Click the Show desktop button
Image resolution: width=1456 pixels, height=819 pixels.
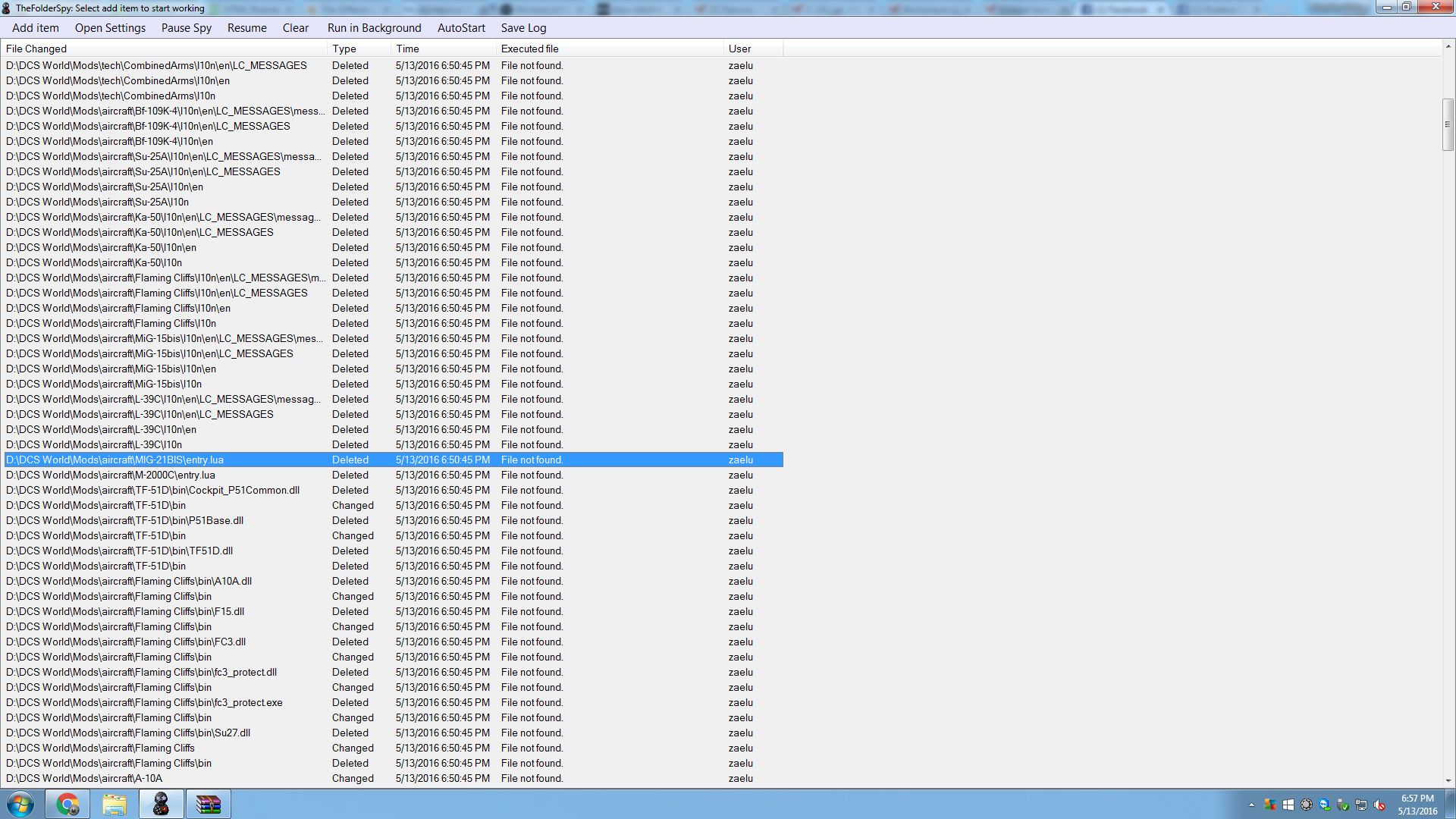click(1449, 804)
